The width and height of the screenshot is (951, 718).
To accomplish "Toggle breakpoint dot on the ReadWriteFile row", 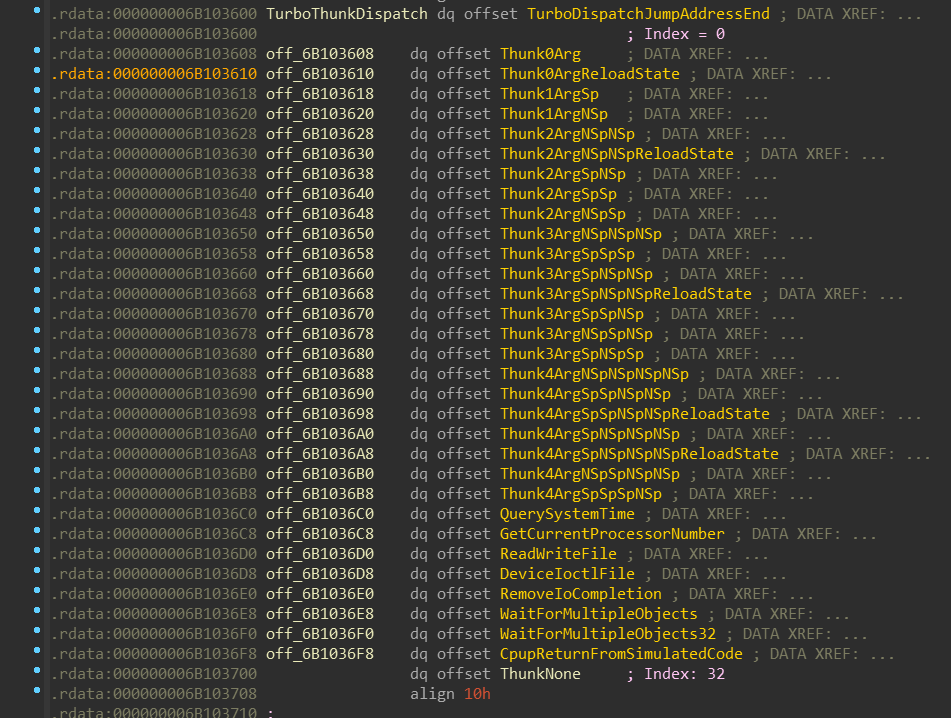I will [x=37, y=551].
